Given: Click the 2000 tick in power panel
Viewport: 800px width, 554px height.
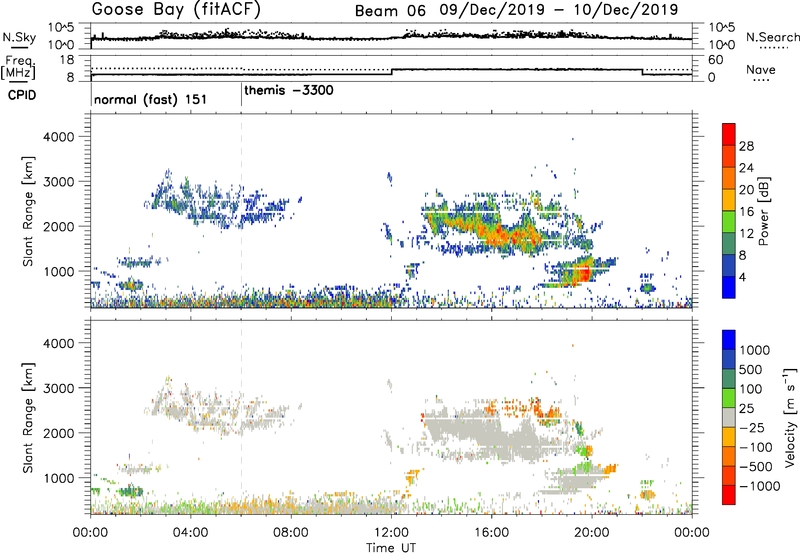Looking at the screenshot, I should click(x=59, y=226).
